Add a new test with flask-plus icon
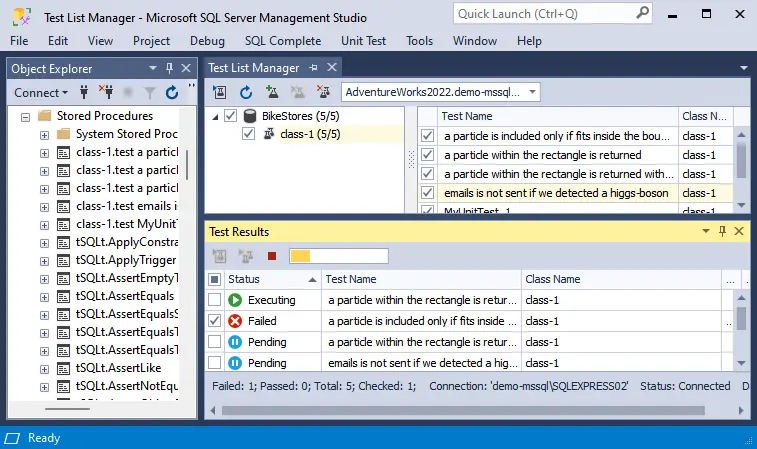 pyautogui.click(x=272, y=92)
